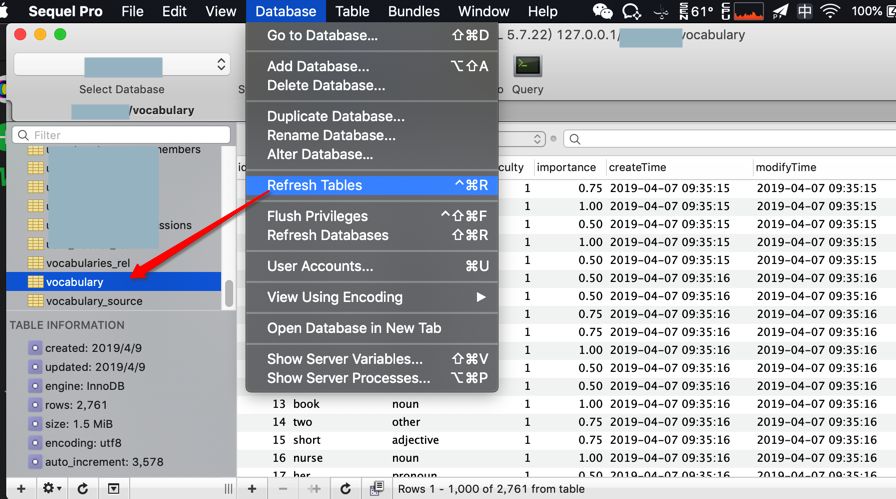Click the Wi-Fi status icon
The height and width of the screenshot is (499, 896).
pyautogui.click(x=830, y=11)
